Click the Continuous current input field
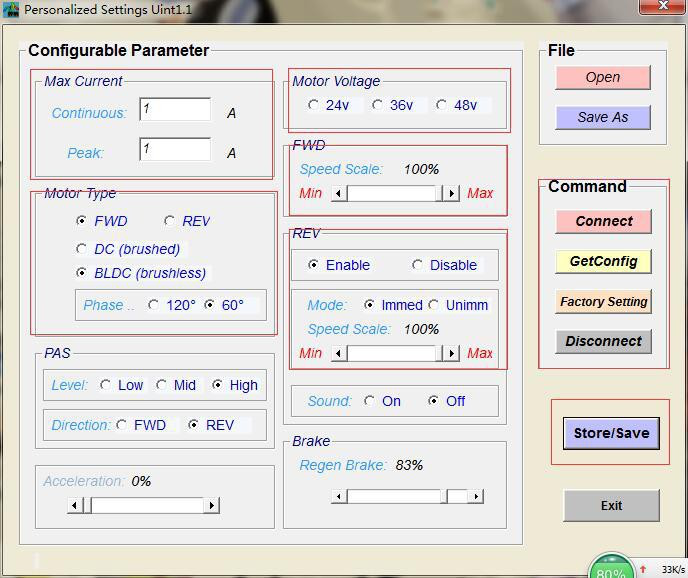Image resolution: width=688 pixels, height=578 pixels. [x=175, y=110]
